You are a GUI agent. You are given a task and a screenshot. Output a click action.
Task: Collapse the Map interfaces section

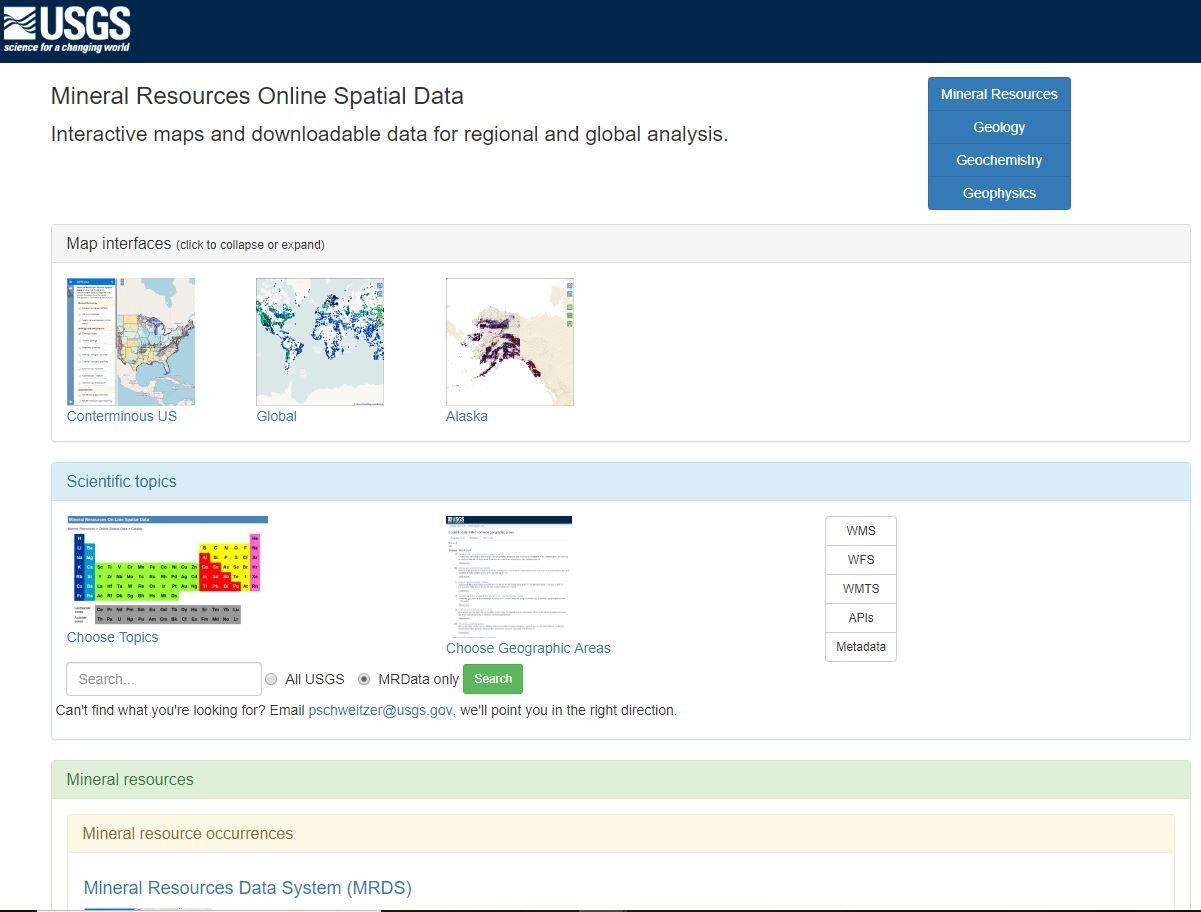pos(119,243)
